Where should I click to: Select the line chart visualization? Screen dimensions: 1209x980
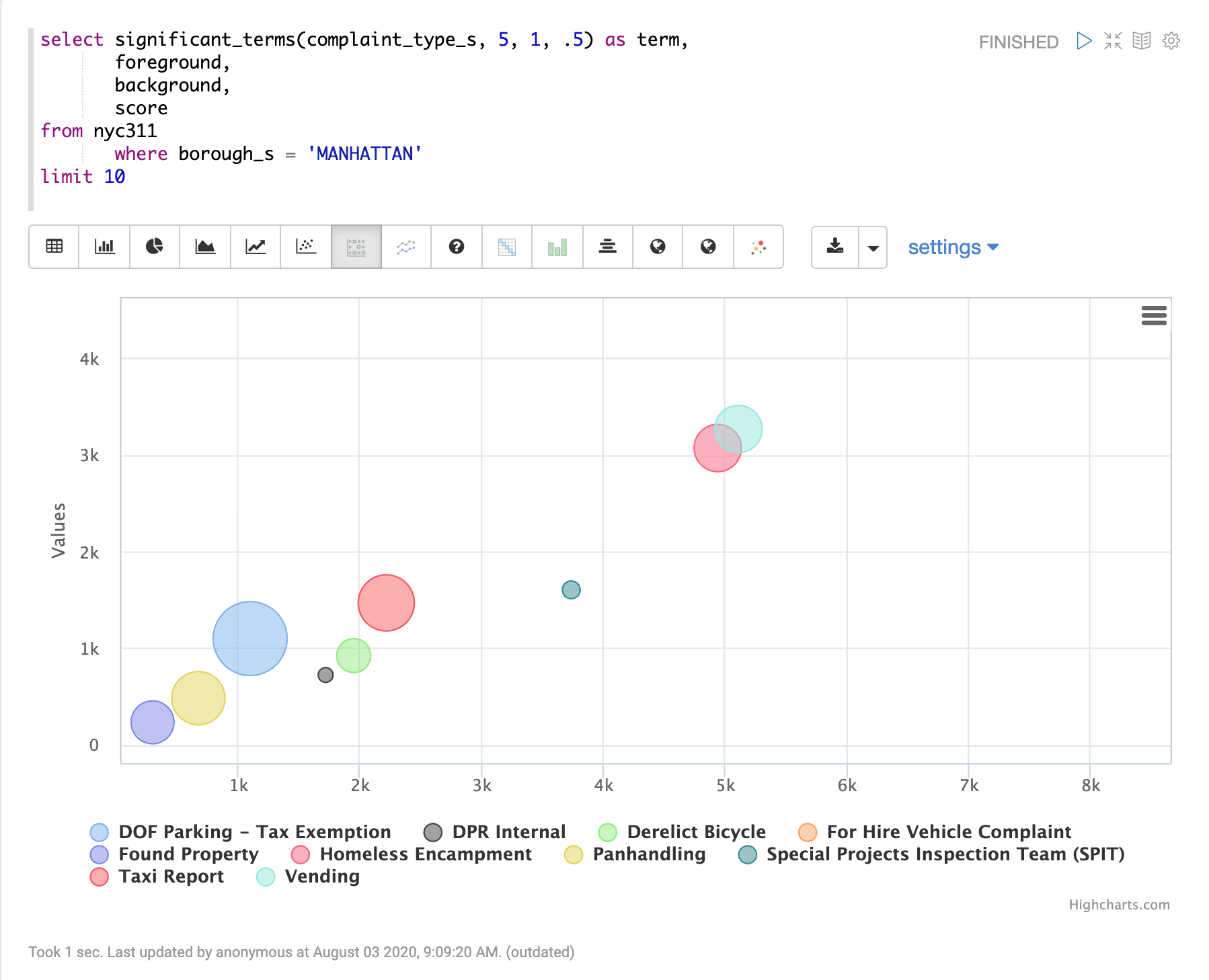point(255,247)
